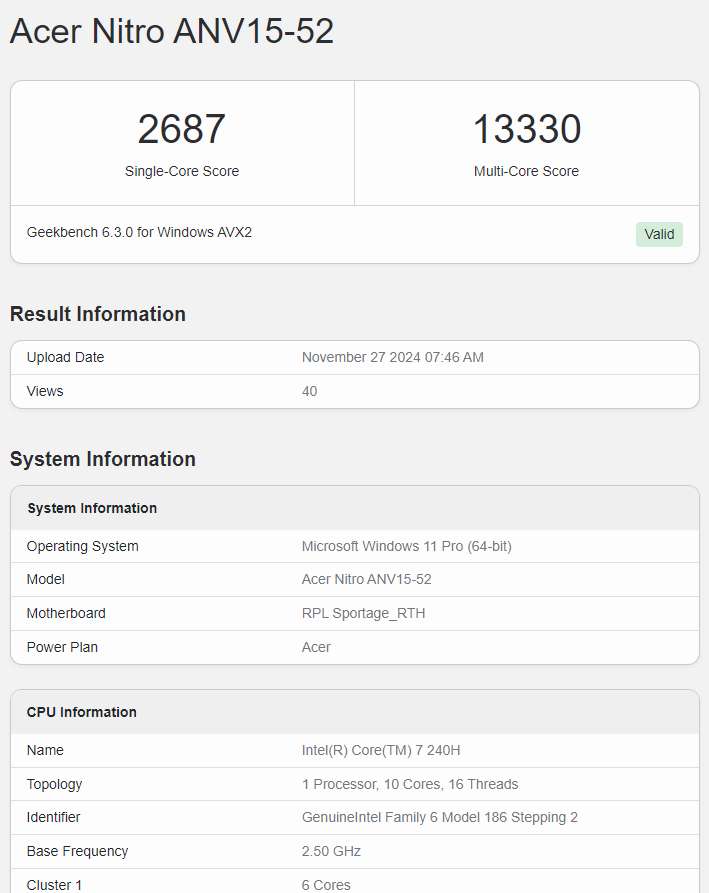Click the 6 Cores value
The height and width of the screenshot is (893, 709).
click(x=326, y=885)
